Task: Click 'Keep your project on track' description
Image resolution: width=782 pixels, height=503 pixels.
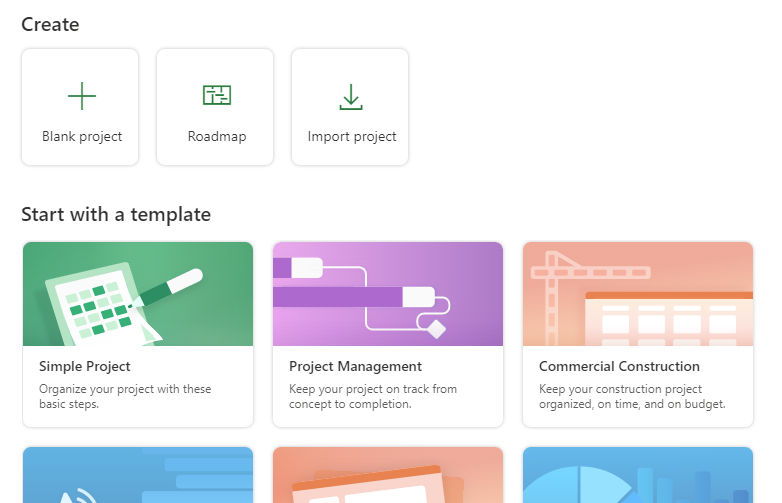Action: pos(373,396)
